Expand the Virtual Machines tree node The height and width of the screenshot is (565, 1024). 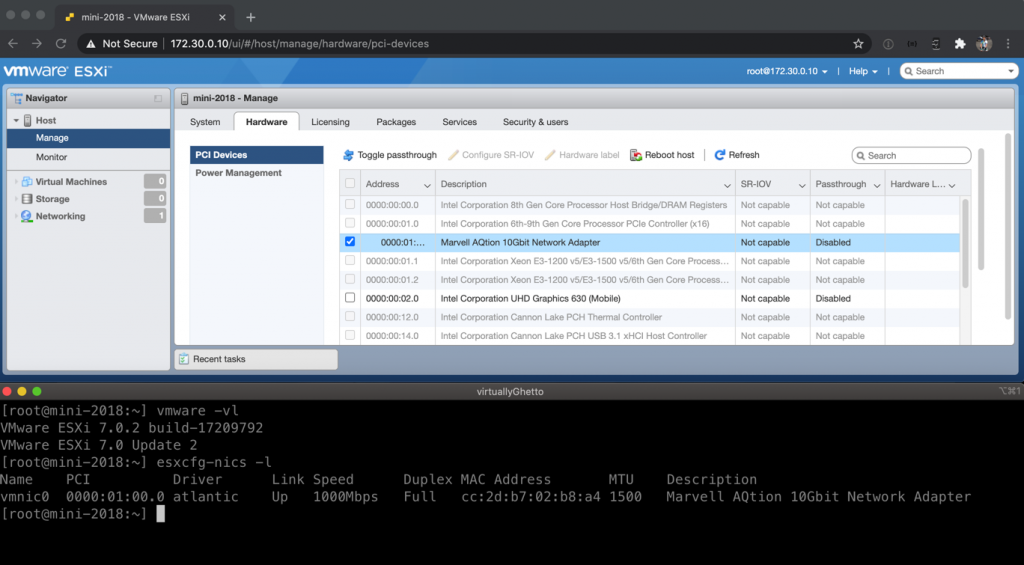pos(16,182)
